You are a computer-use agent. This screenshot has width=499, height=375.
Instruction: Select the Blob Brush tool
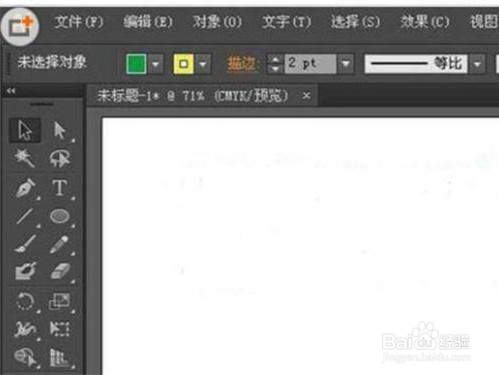point(25,271)
